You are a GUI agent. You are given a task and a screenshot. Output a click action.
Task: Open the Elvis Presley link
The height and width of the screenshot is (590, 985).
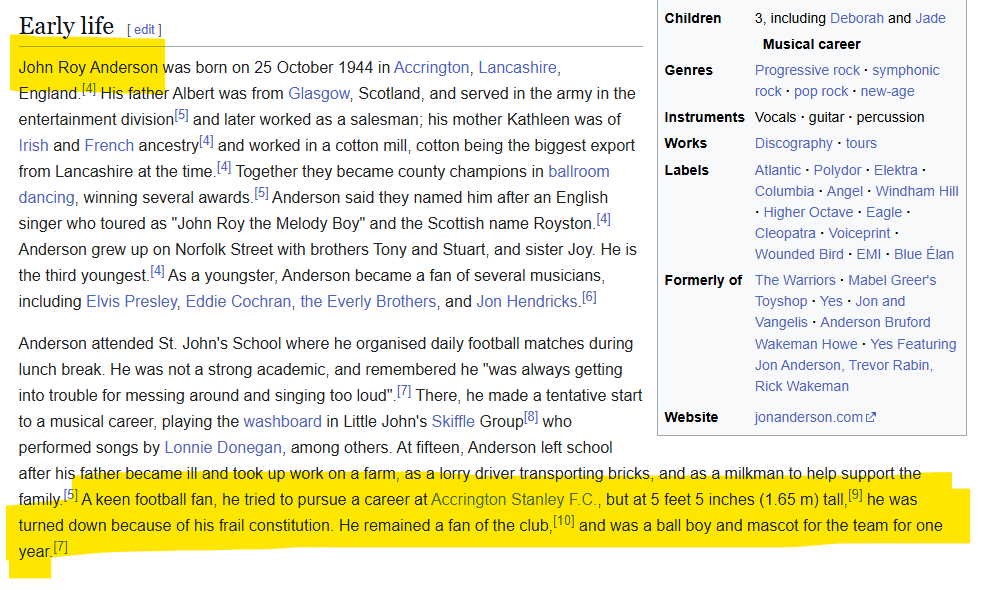tap(131, 302)
